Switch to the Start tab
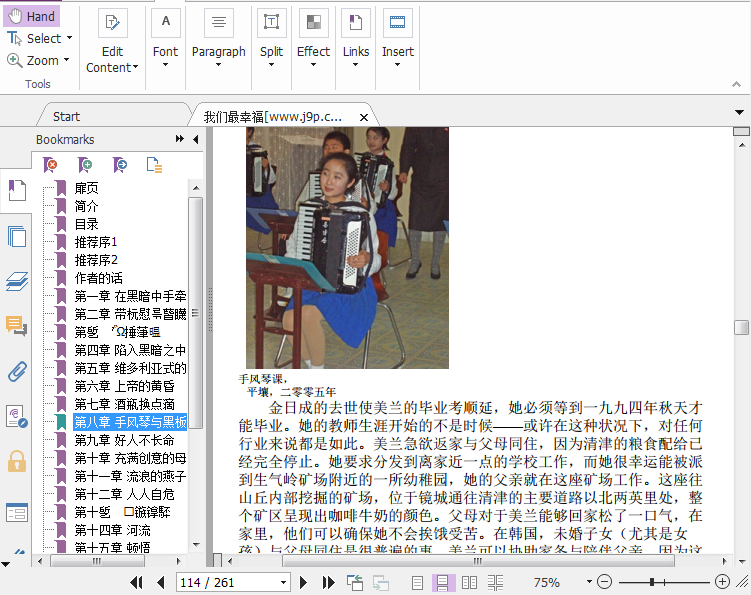This screenshot has width=751, height=595. pos(67,116)
